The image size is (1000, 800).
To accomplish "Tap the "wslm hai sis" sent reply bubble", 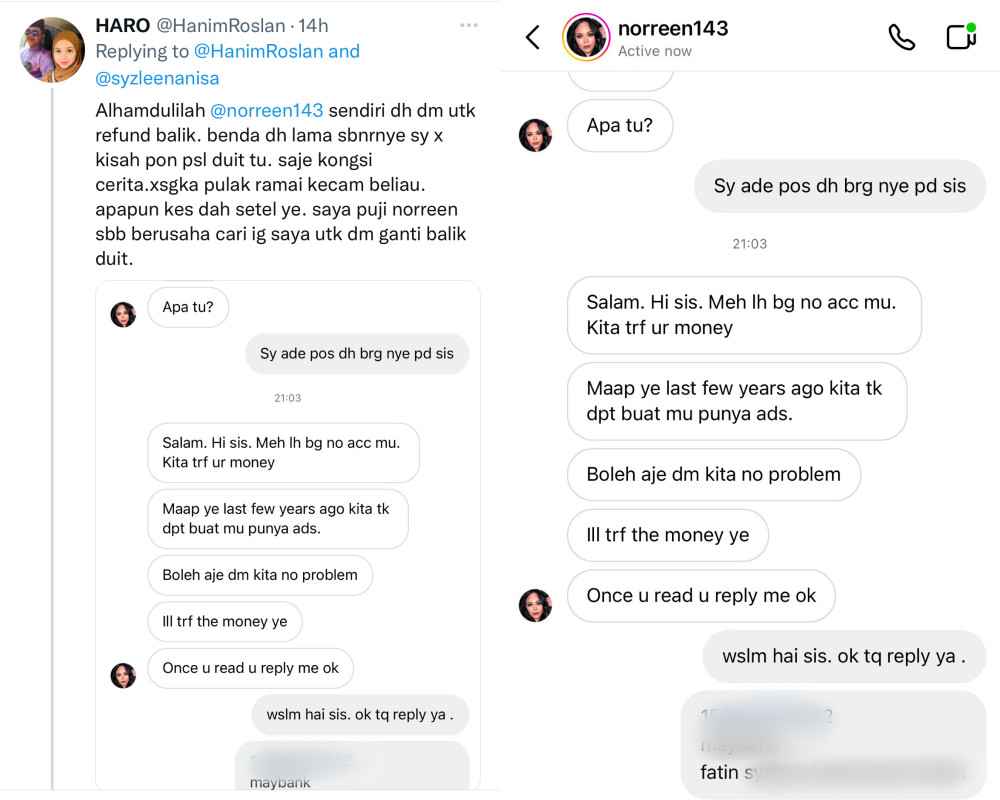I will pyautogui.click(x=844, y=657).
